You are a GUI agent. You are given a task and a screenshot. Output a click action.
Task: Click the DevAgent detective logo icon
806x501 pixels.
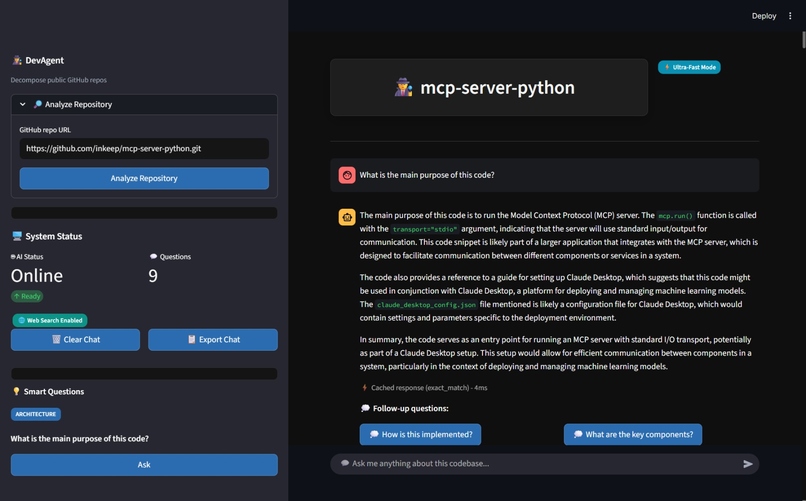[17, 60]
